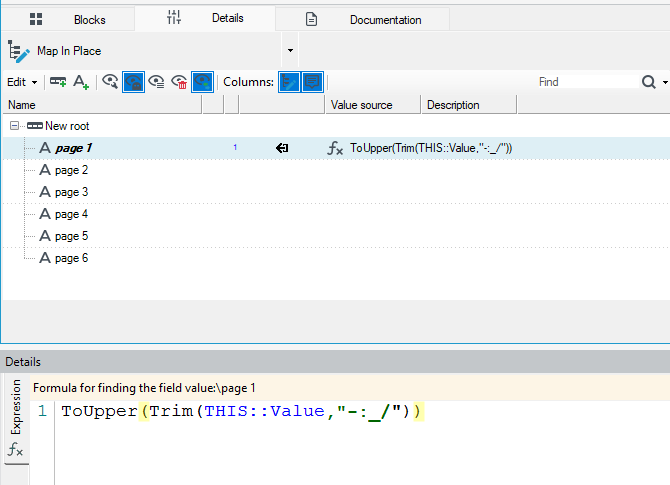Select the page 5 tree row
670x485 pixels.
(x=336, y=236)
